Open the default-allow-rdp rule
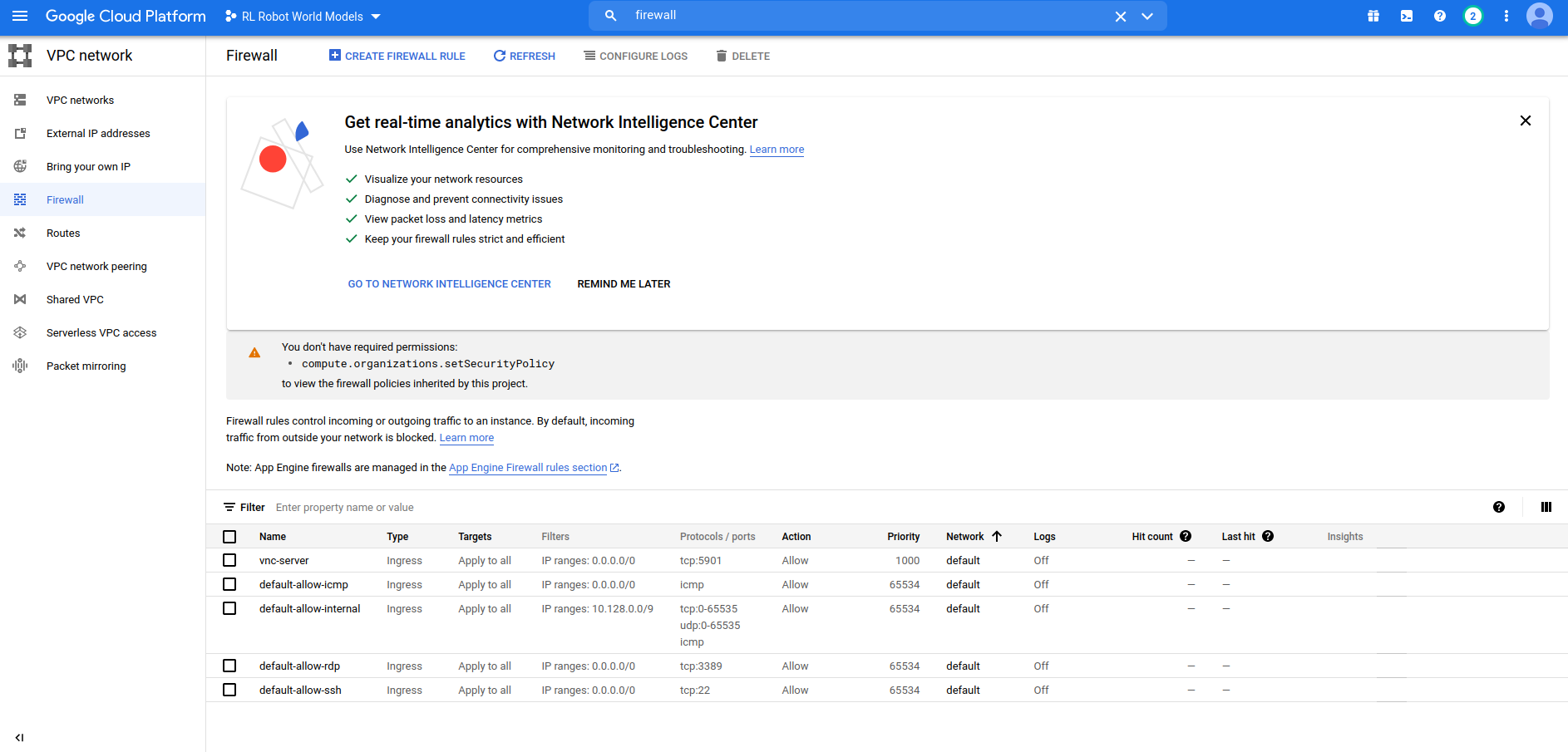 299,666
